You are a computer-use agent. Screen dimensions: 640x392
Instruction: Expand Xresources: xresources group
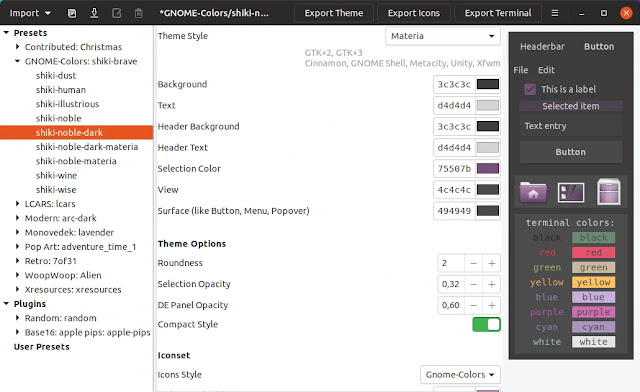[17, 290]
